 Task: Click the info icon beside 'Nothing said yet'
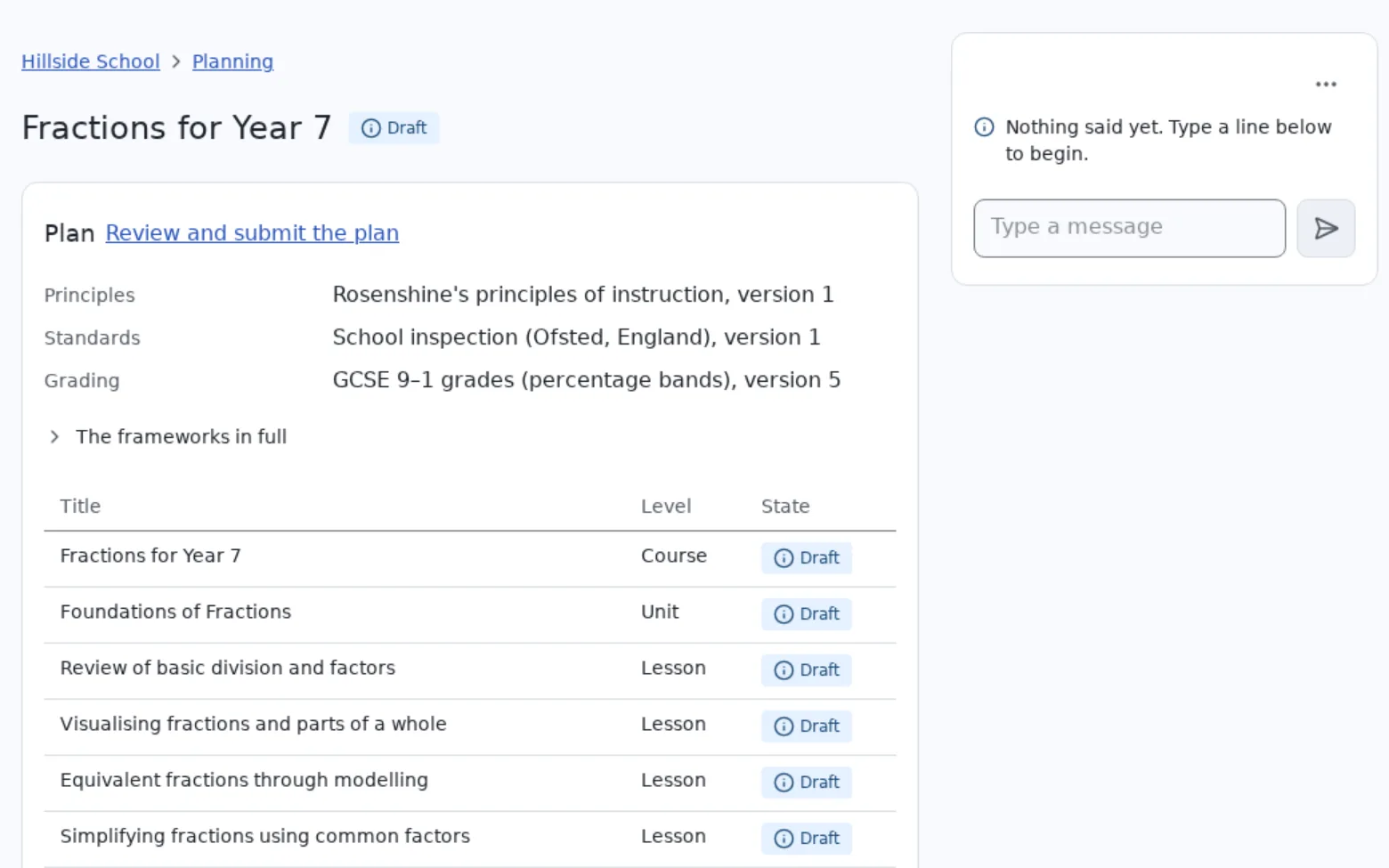984,127
